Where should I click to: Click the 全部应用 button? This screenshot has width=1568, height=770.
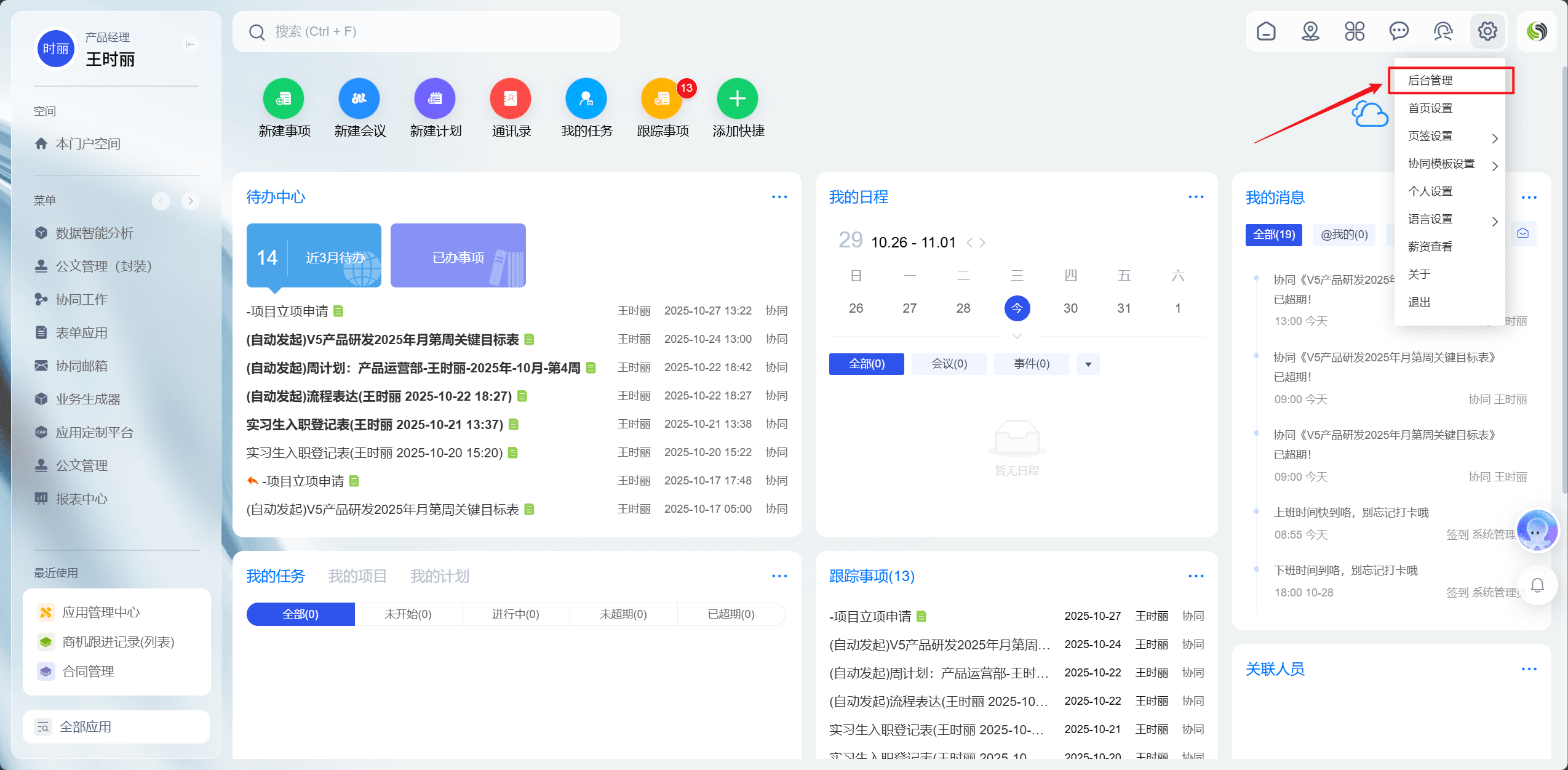116,727
